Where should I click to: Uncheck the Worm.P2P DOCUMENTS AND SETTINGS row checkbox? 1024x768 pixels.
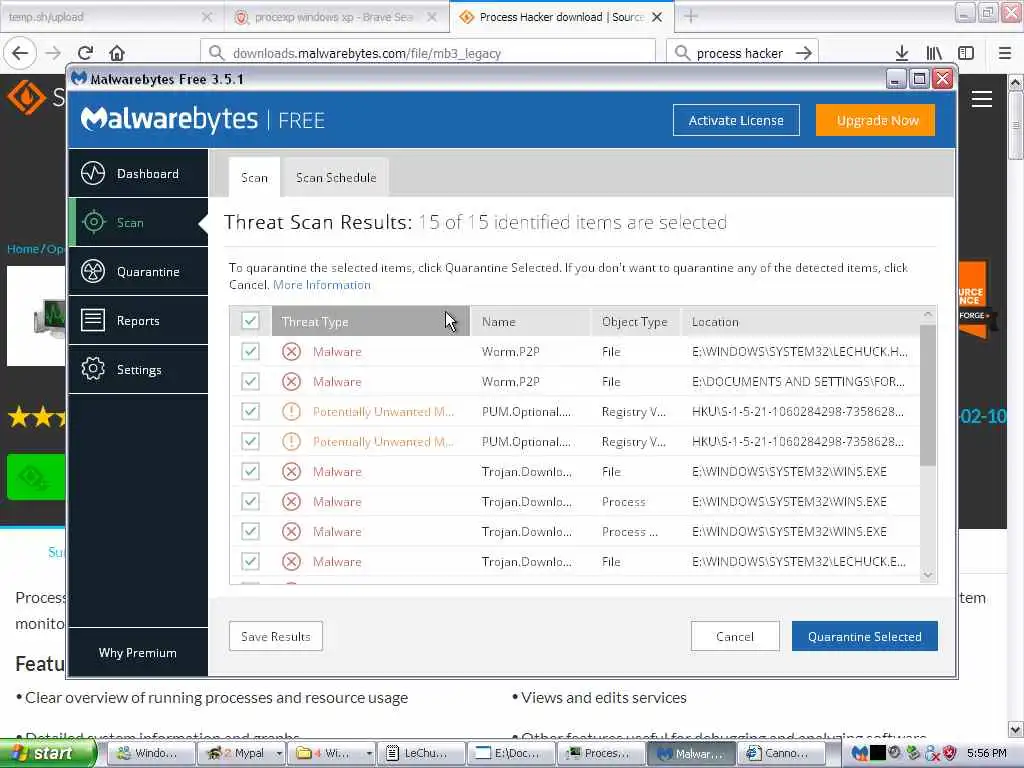[x=250, y=381]
